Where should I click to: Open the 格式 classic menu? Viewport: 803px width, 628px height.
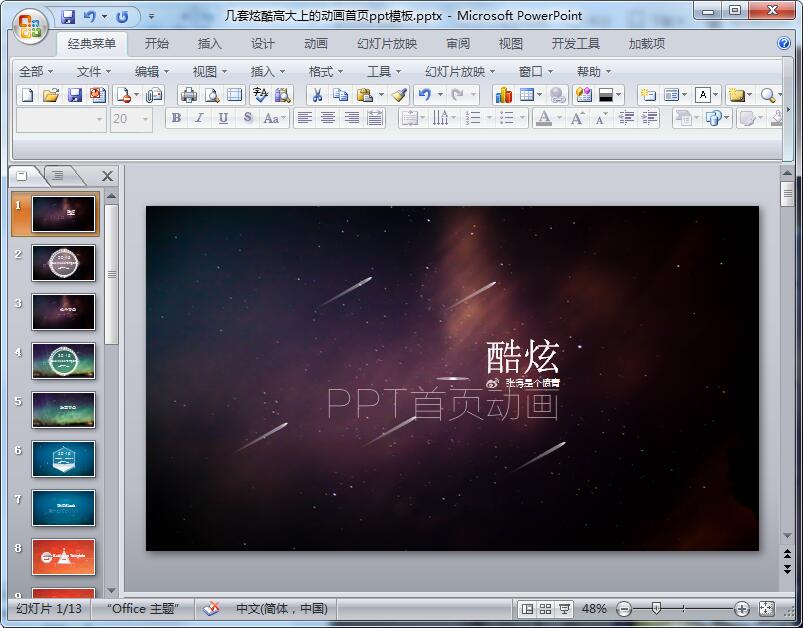[326, 71]
